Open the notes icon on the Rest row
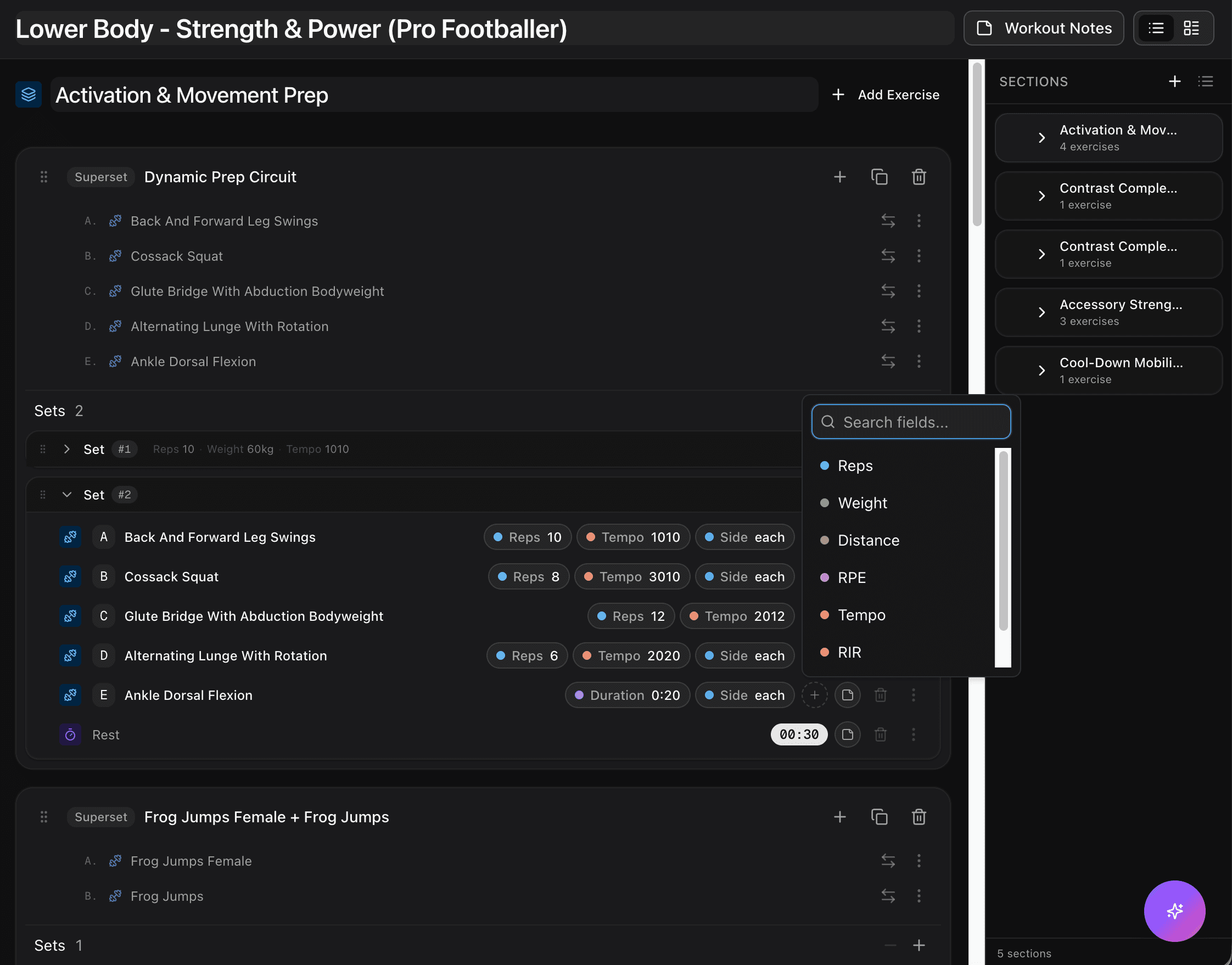The height and width of the screenshot is (965, 1232). tap(847, 734)
